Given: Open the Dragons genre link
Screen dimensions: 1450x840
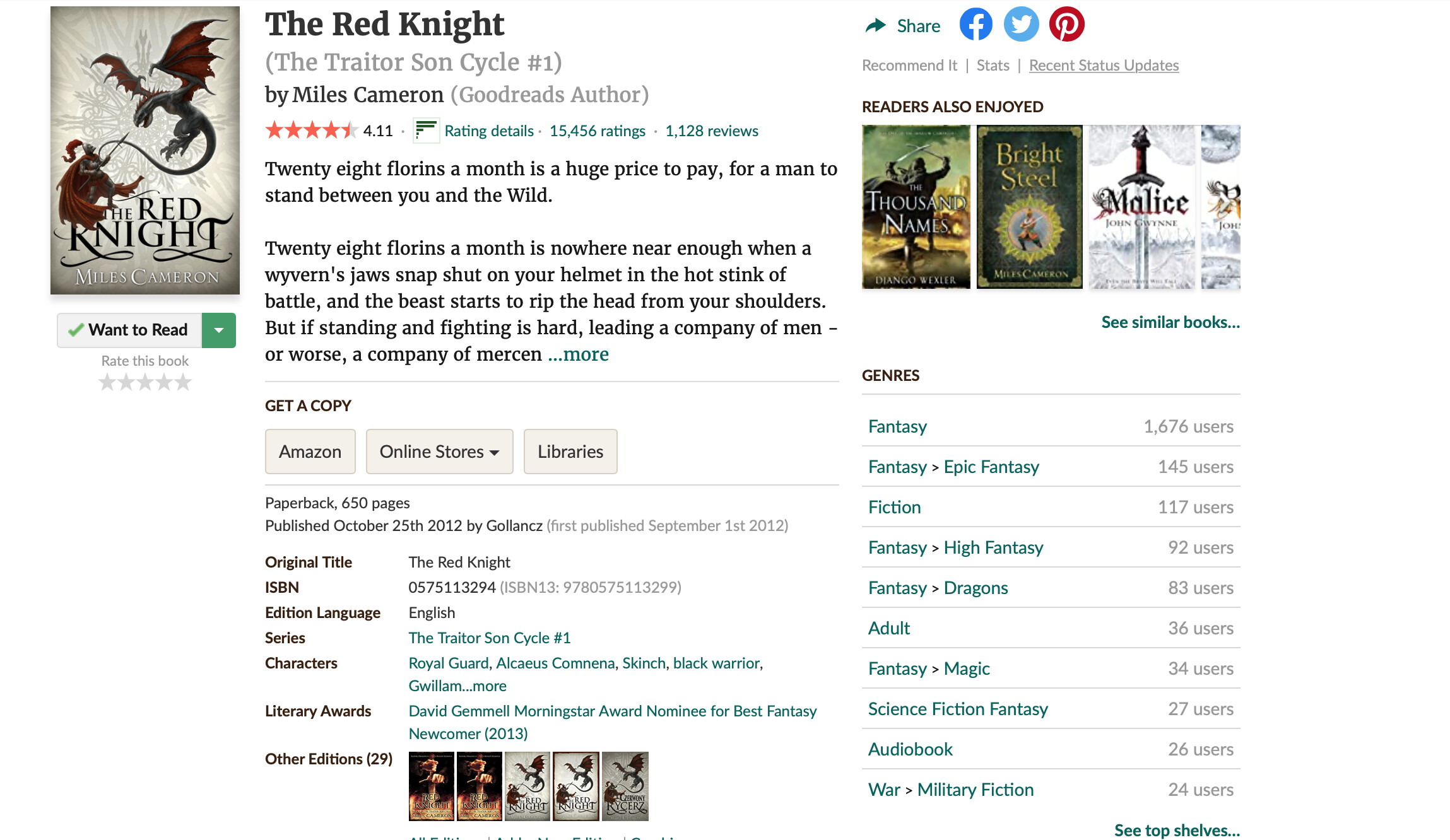Looking at the screenshot, I should click(x=976, y=588).
